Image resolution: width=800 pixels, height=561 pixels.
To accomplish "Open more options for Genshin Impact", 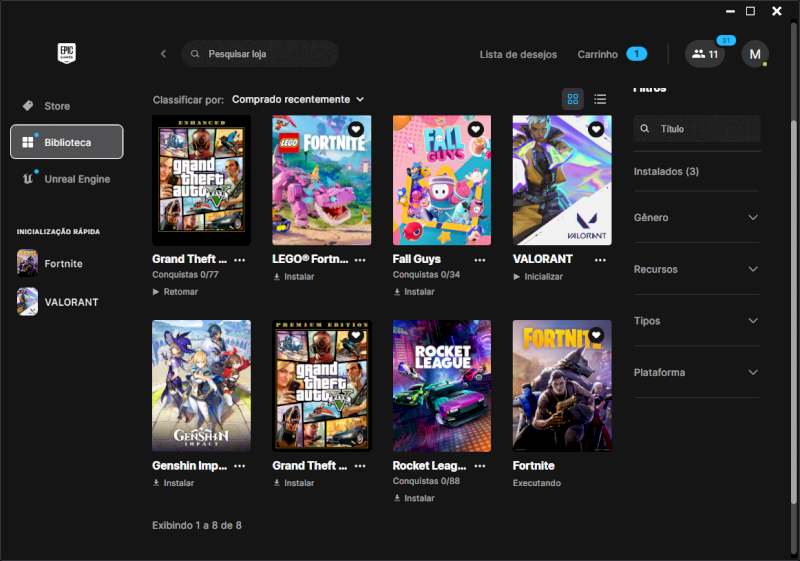I will pyautogui.click(x=240, y=466).
